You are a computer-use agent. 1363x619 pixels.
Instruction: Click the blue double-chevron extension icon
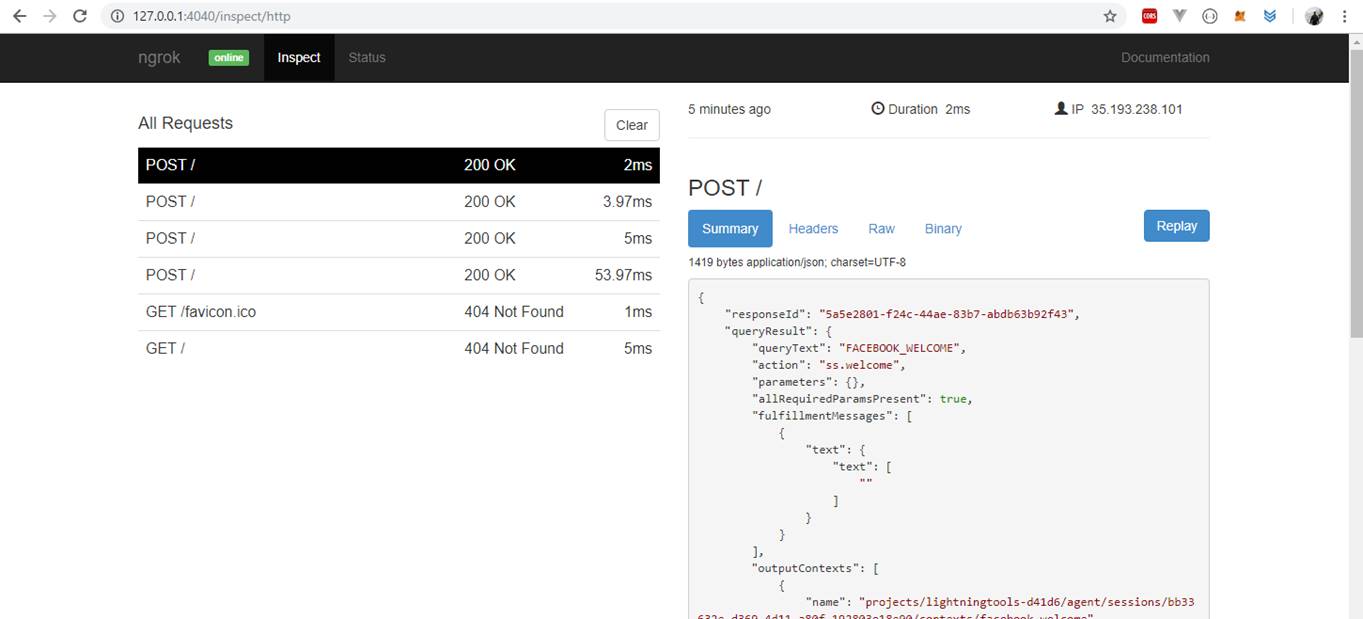pos(1270,16)
